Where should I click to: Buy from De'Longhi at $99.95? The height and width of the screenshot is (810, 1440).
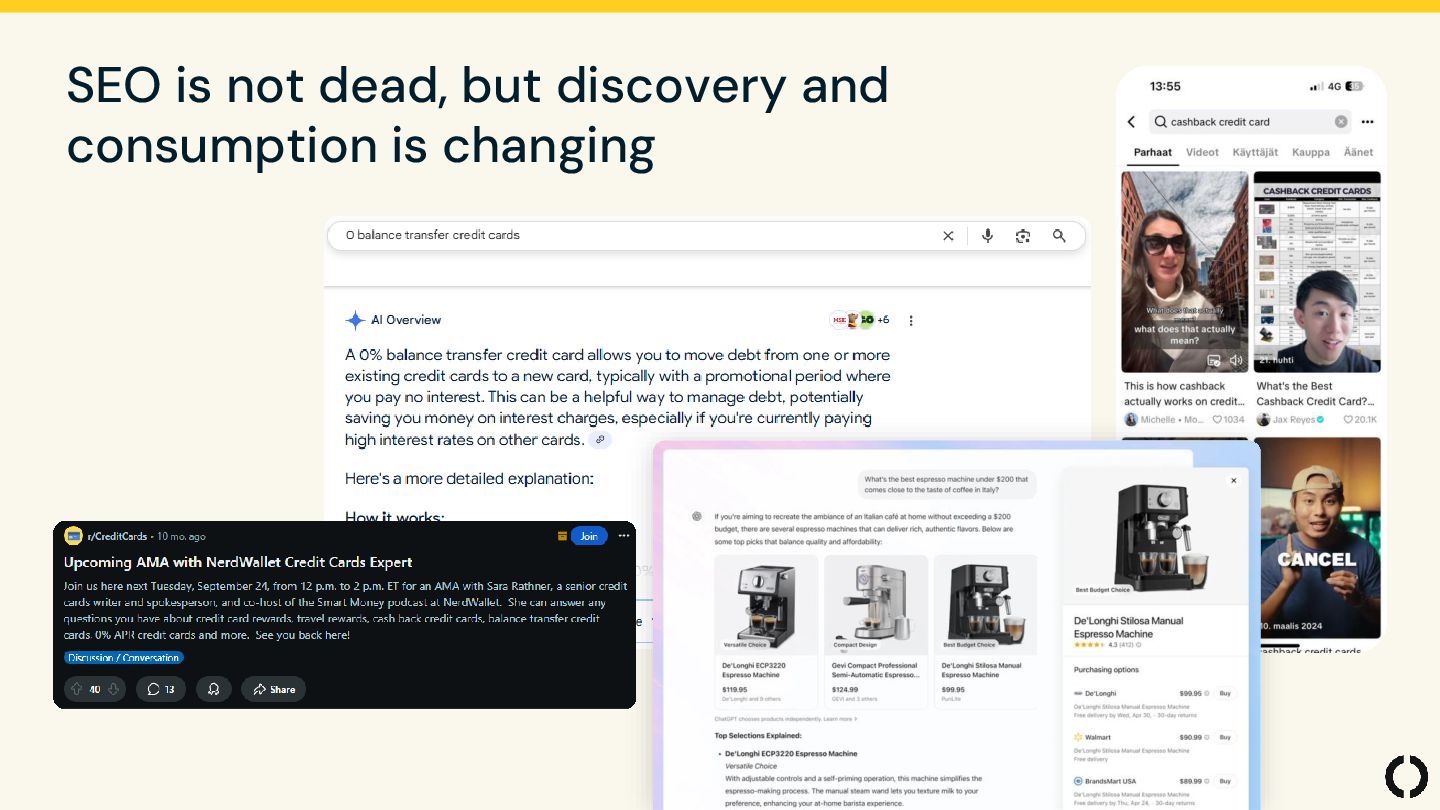tap(1225, 693)
